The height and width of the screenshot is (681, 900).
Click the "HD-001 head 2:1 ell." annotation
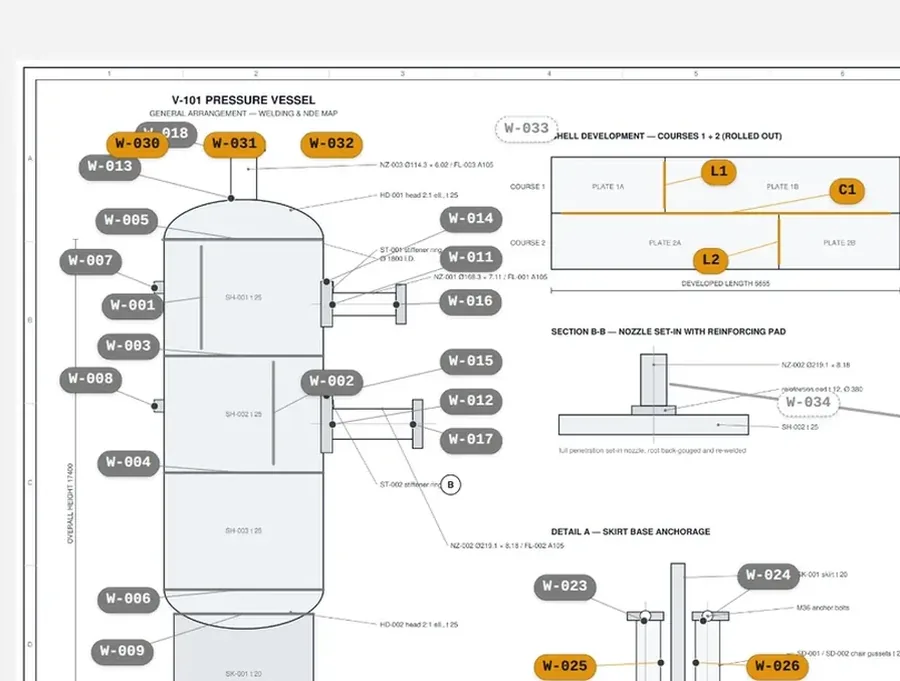click(419, 195)
